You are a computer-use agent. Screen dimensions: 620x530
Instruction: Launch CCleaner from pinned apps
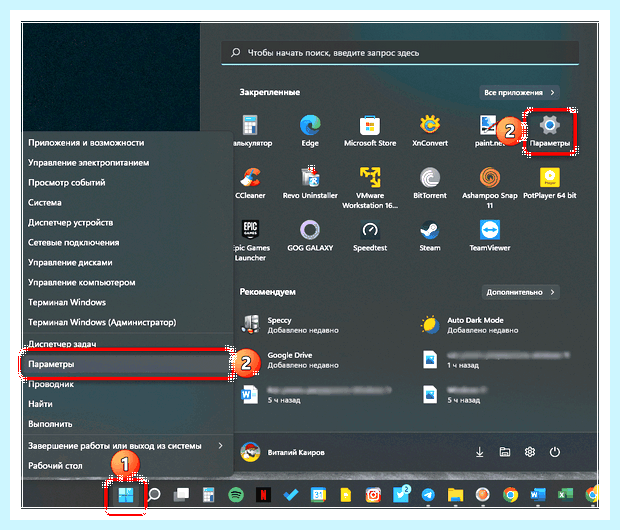[250, 183]
